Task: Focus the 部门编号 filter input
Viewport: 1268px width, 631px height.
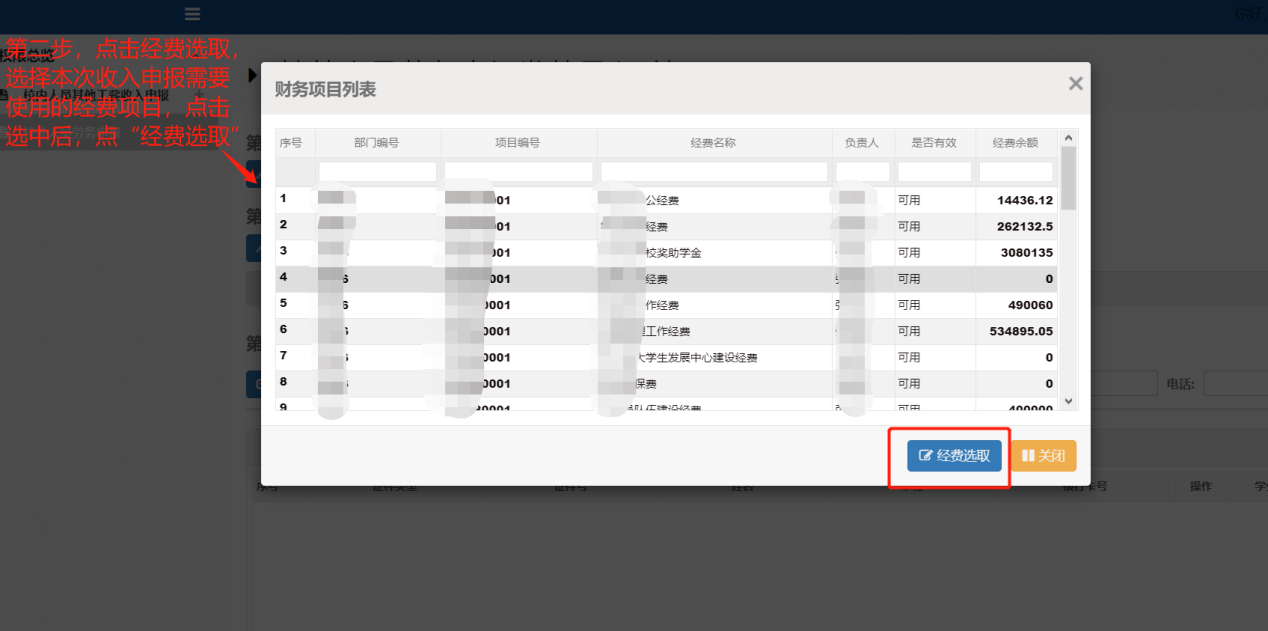Action: click(377, 172)
